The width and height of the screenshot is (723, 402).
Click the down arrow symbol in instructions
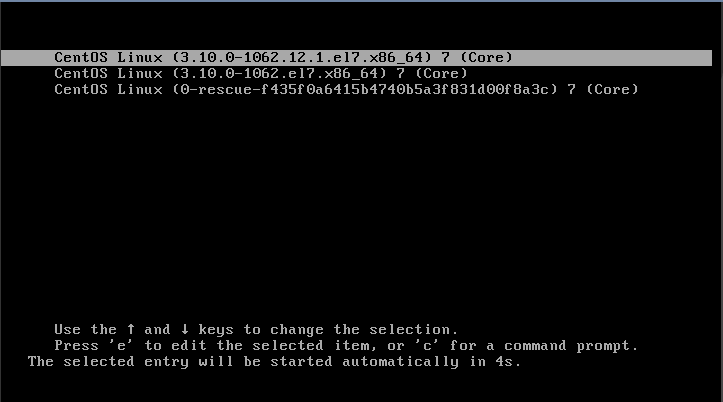tap(185, 329)
